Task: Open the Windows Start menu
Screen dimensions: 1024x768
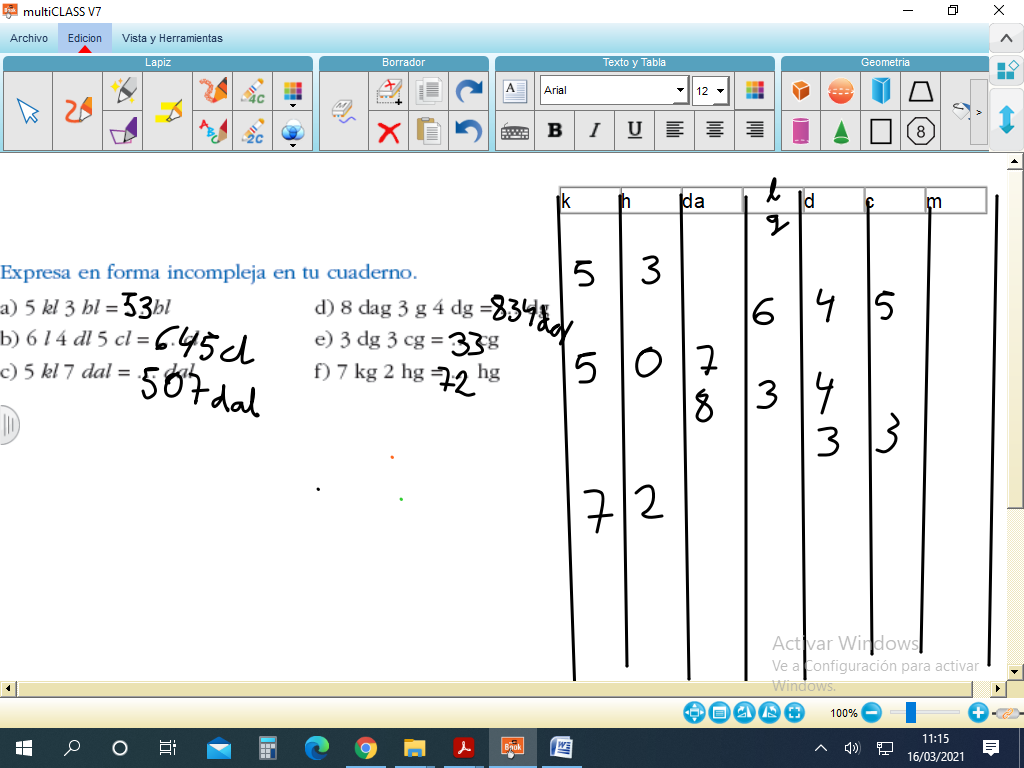Action: 24,748
